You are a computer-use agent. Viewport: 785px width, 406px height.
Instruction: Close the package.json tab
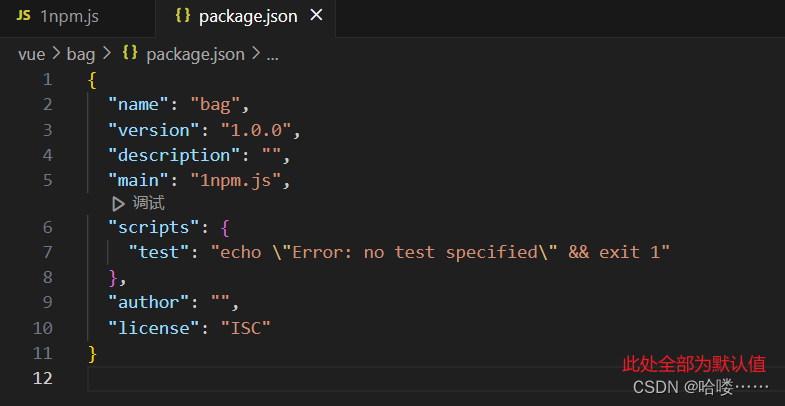(316, 16)
